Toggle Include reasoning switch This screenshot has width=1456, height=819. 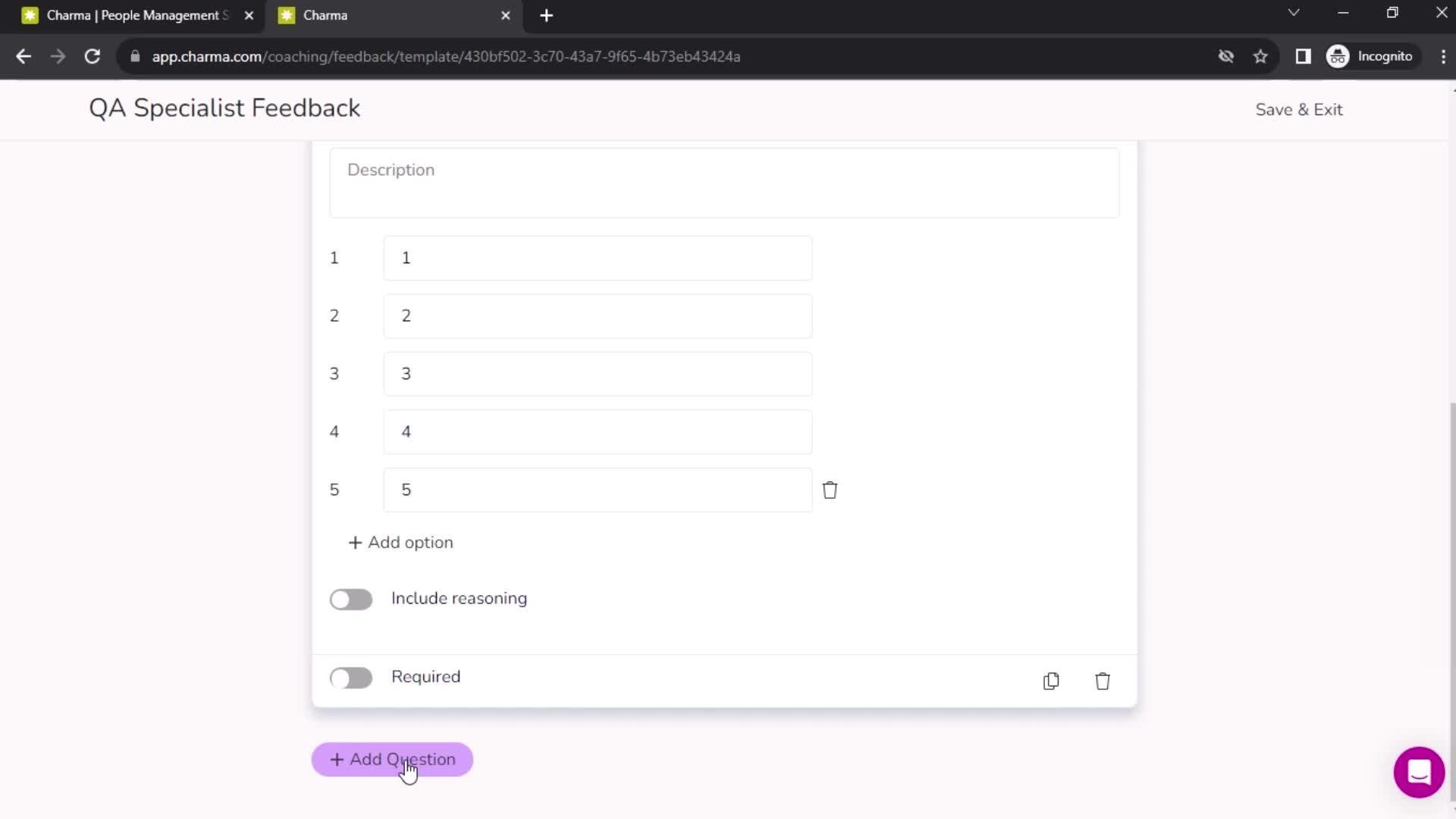[x=351, y=599]
